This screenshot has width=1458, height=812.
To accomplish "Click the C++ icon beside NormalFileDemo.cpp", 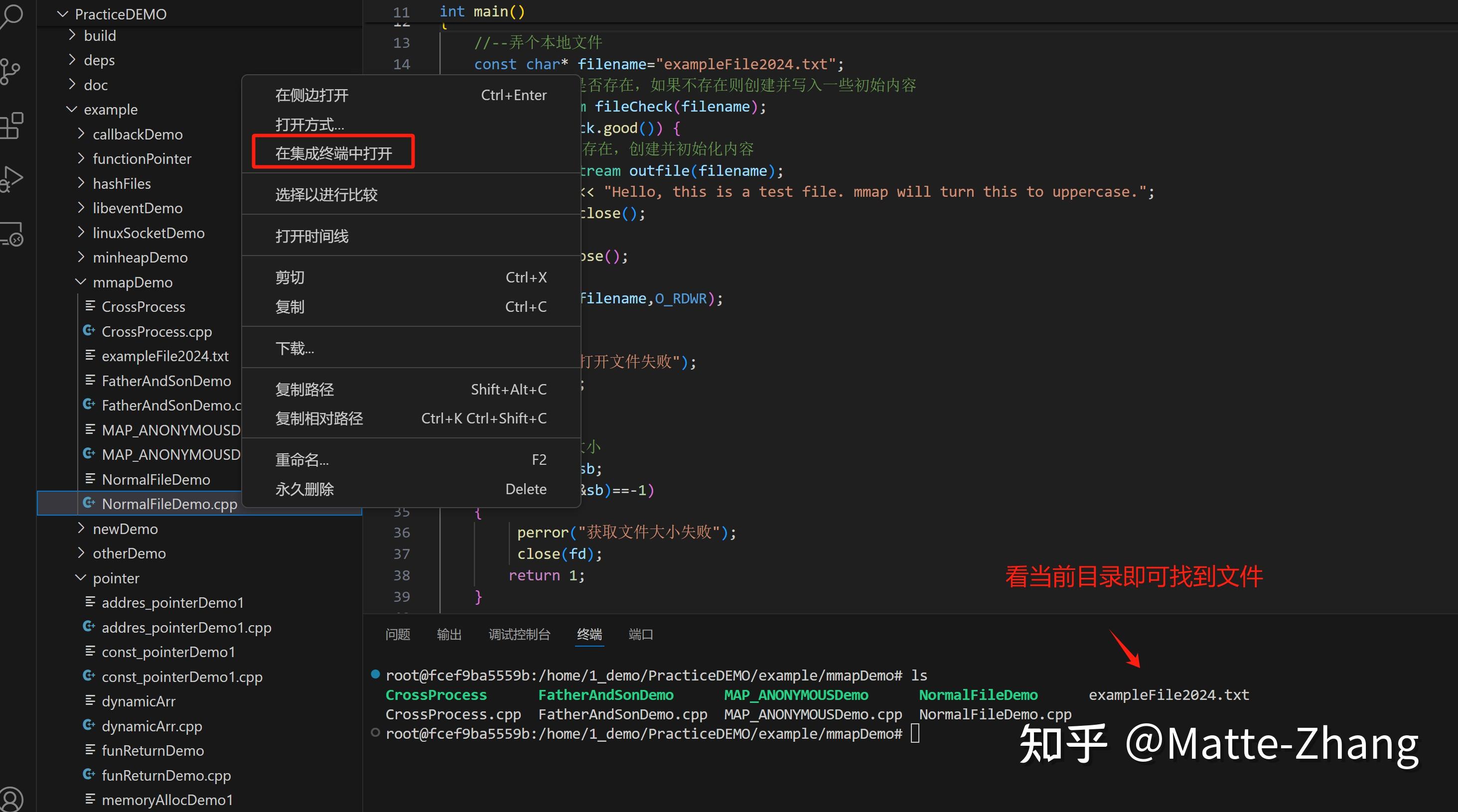I will point(89,503).
